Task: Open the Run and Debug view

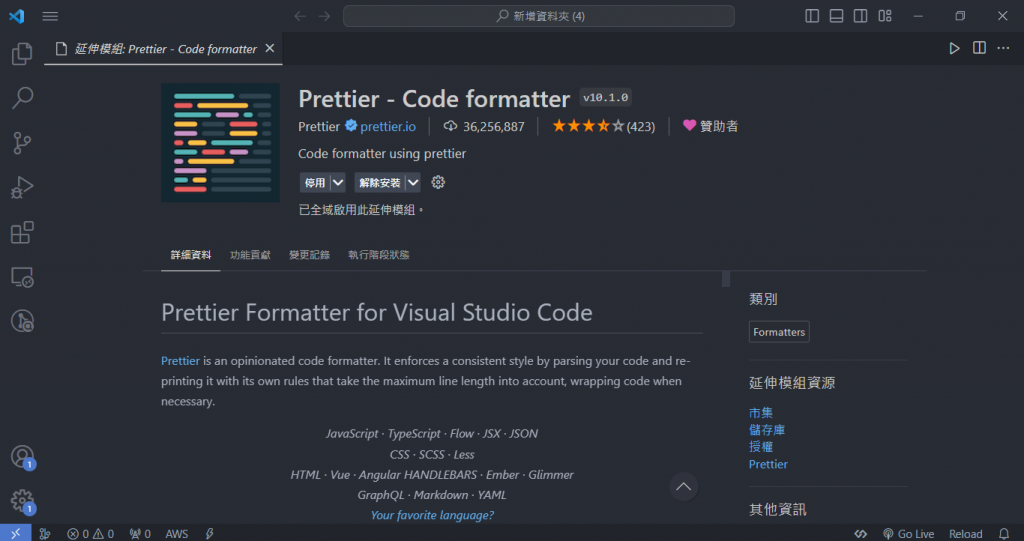Action: click(22, 188)
